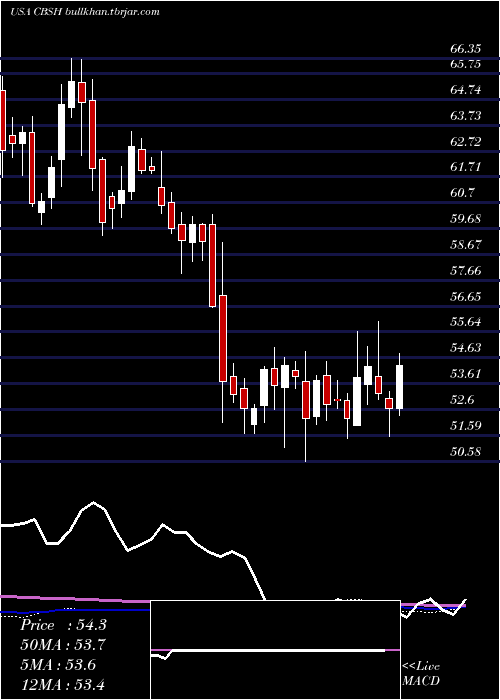
Task: Click the 66.35 price axis label
Action: pyautogui.click(x=466, y=48)
